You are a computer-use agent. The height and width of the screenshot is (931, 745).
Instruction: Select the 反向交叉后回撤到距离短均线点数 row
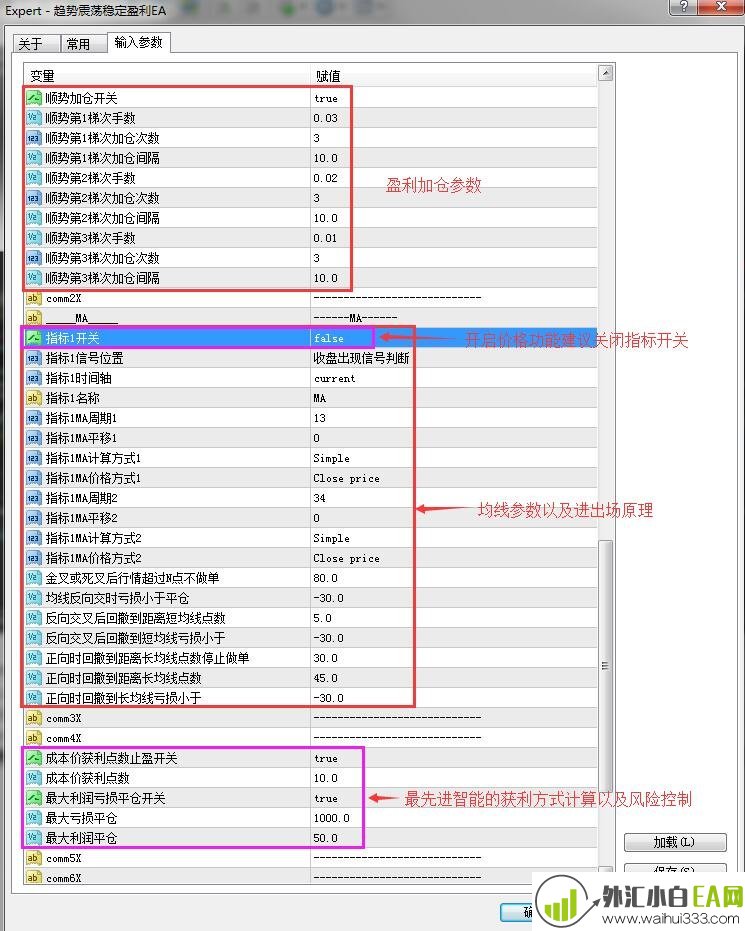tap(310, 618)
